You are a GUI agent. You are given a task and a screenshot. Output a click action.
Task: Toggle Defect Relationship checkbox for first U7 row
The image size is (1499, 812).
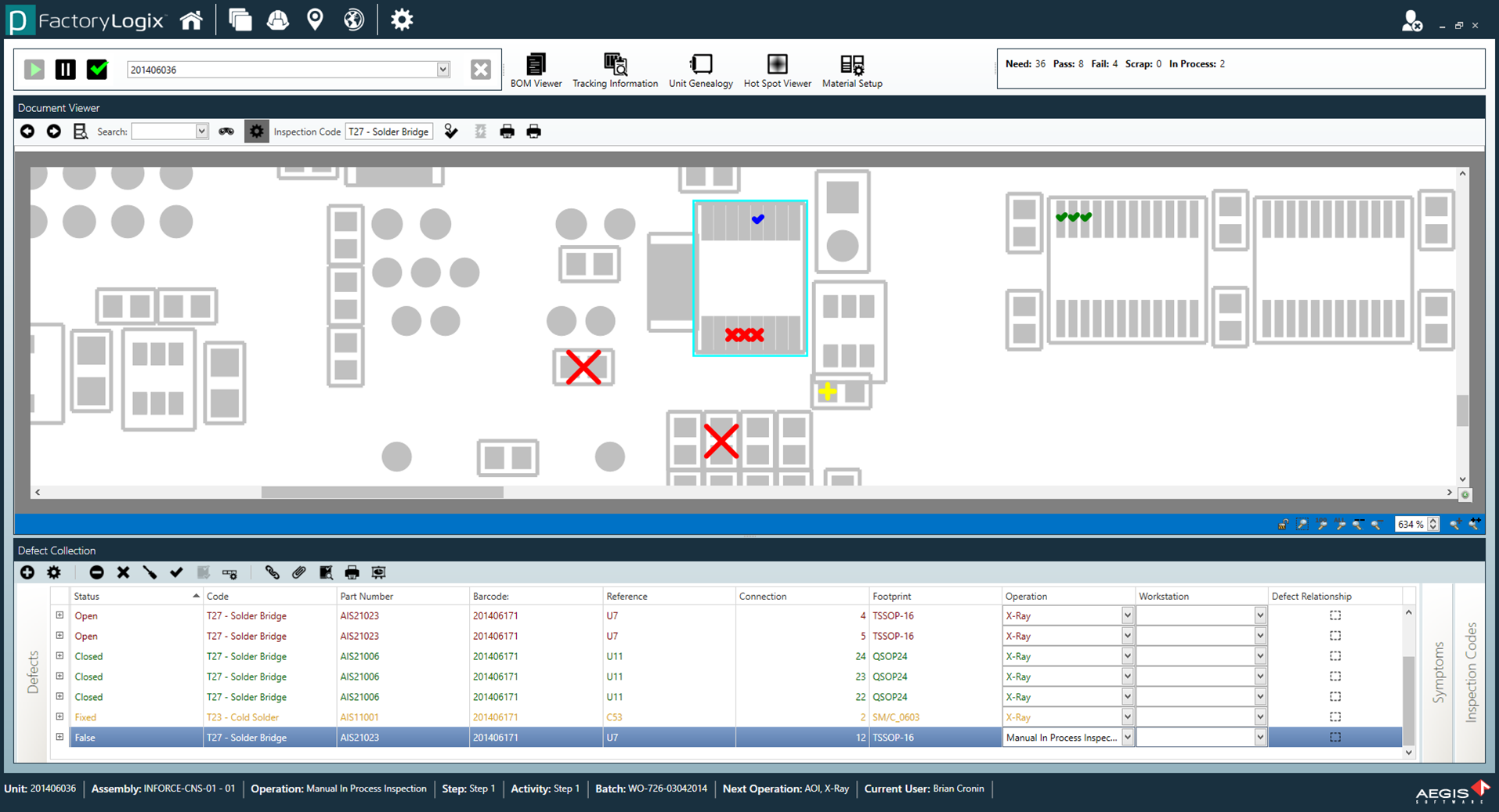click(x=1335, y=615)
